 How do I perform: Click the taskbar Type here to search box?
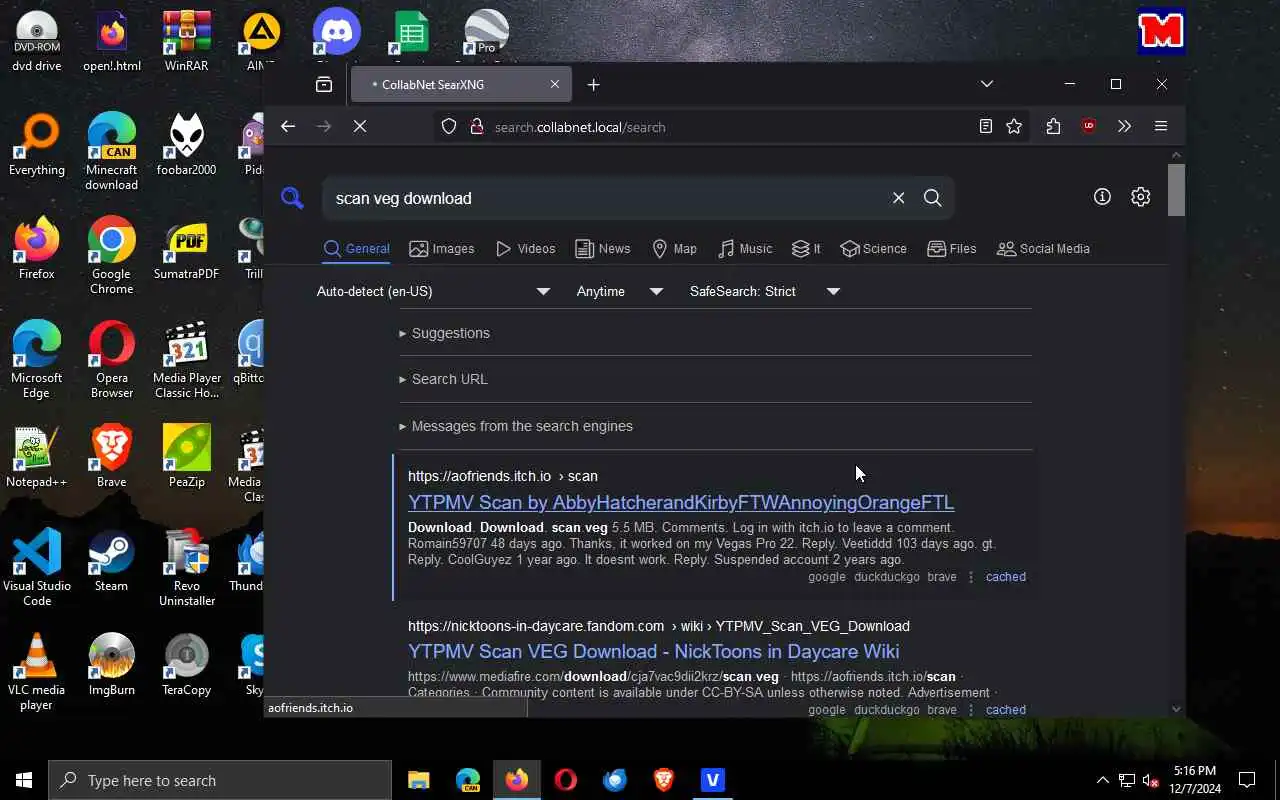[220, 780]
